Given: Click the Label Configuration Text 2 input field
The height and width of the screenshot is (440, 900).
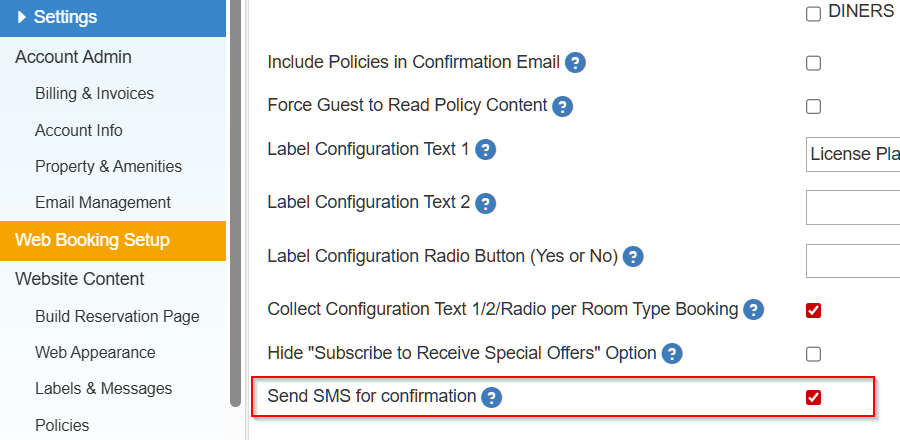Looking at the screenshot, I should (853, 207).
